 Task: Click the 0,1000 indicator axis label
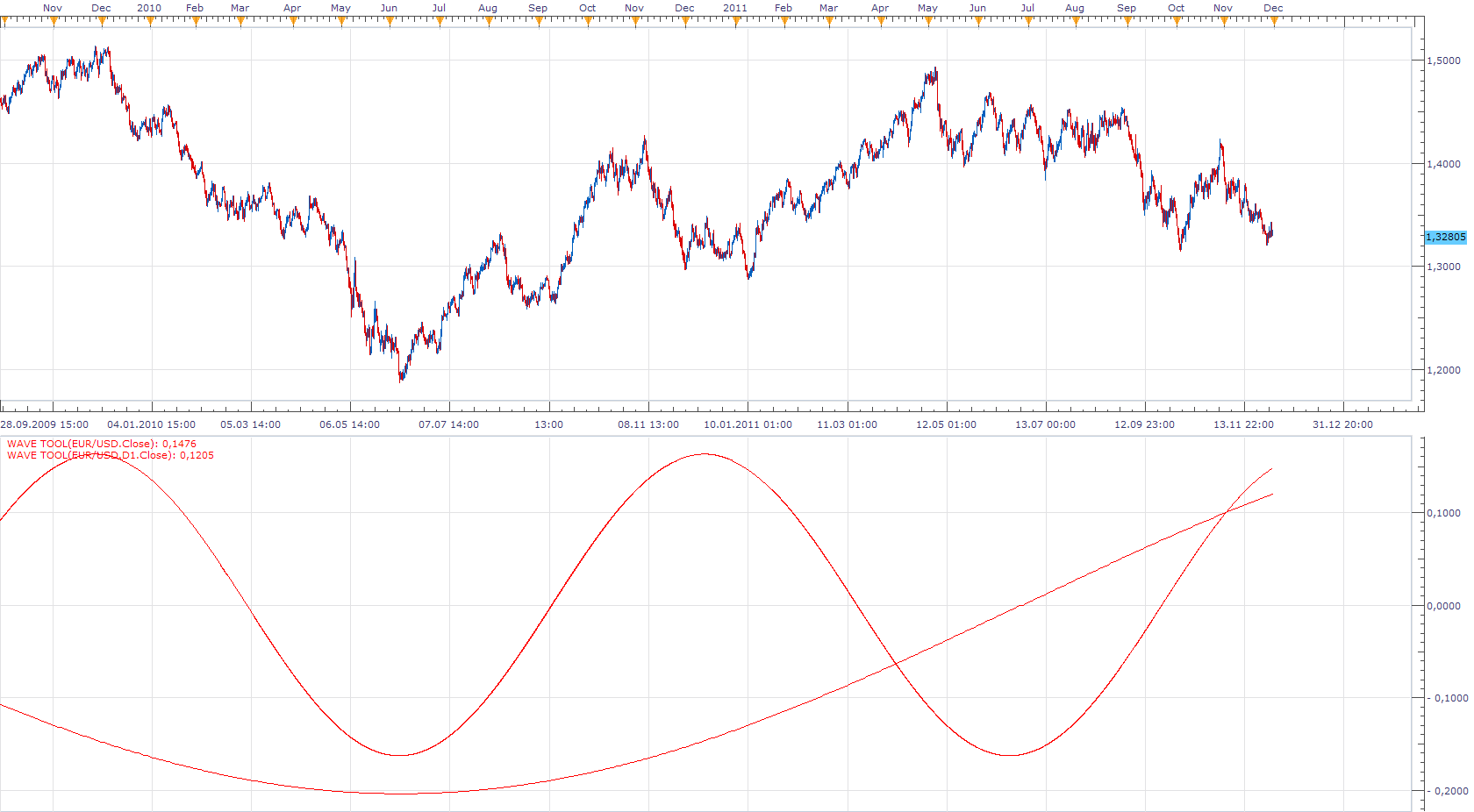point(1444,513)
